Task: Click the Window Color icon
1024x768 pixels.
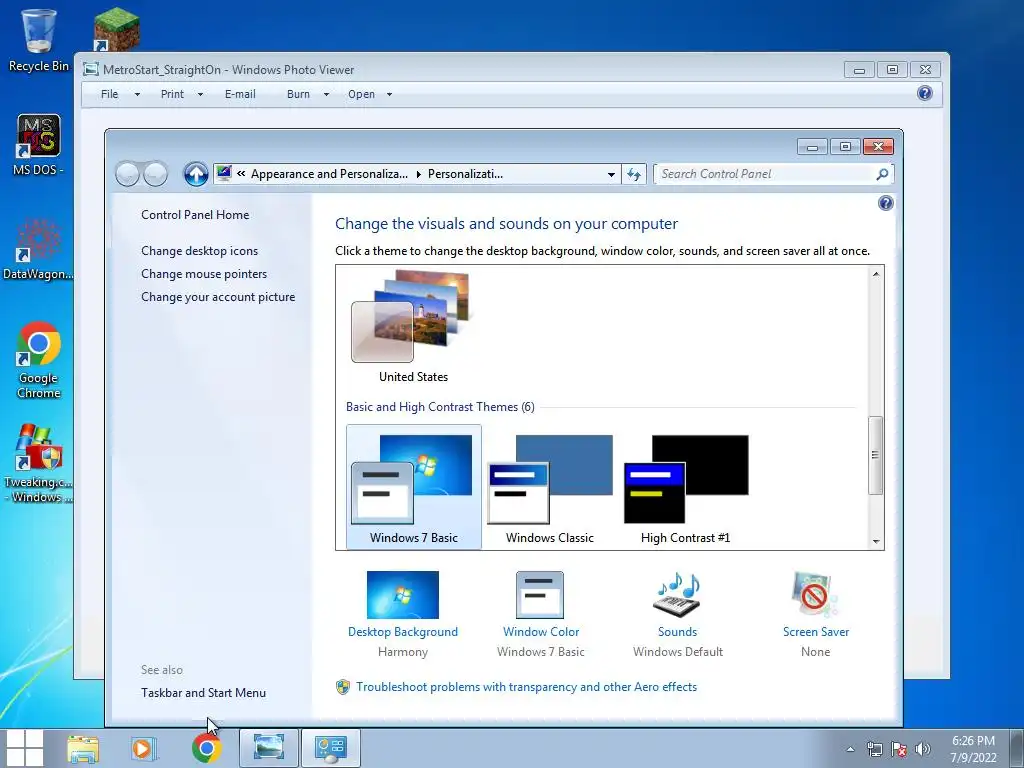Action: click(x=539, y=595)
